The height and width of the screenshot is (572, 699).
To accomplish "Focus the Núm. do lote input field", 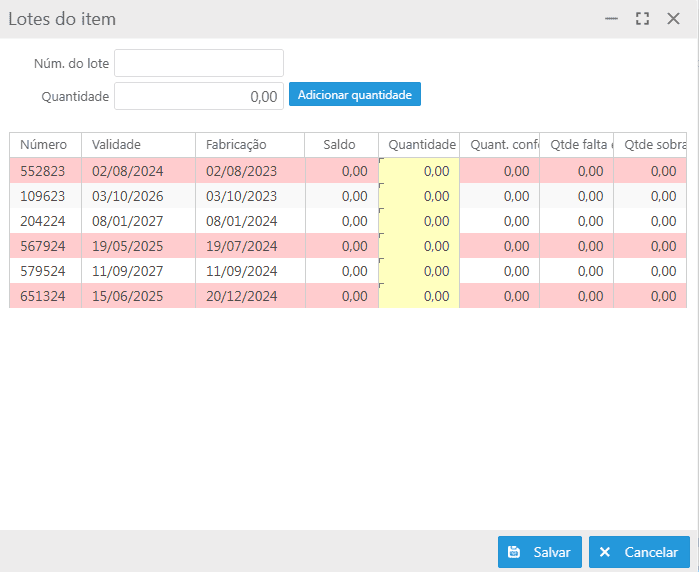I will point(199,63).
